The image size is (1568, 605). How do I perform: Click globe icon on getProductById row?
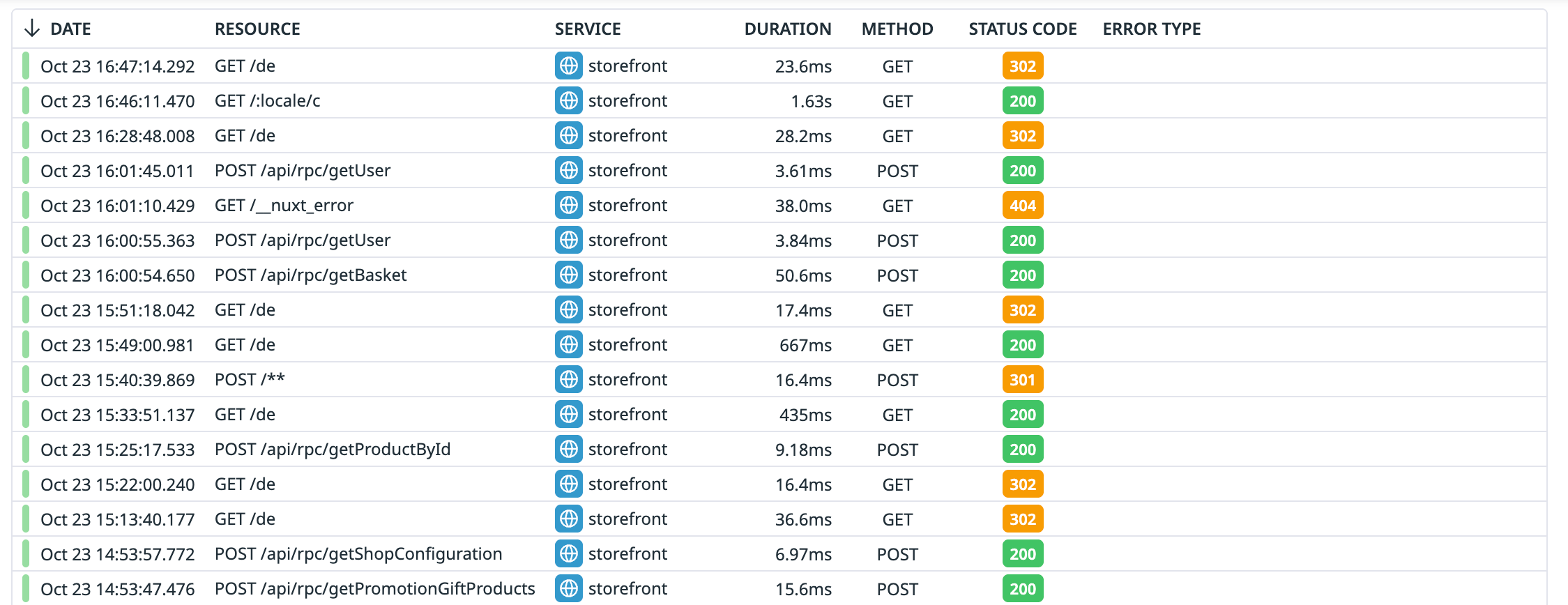tap(569, 450)
